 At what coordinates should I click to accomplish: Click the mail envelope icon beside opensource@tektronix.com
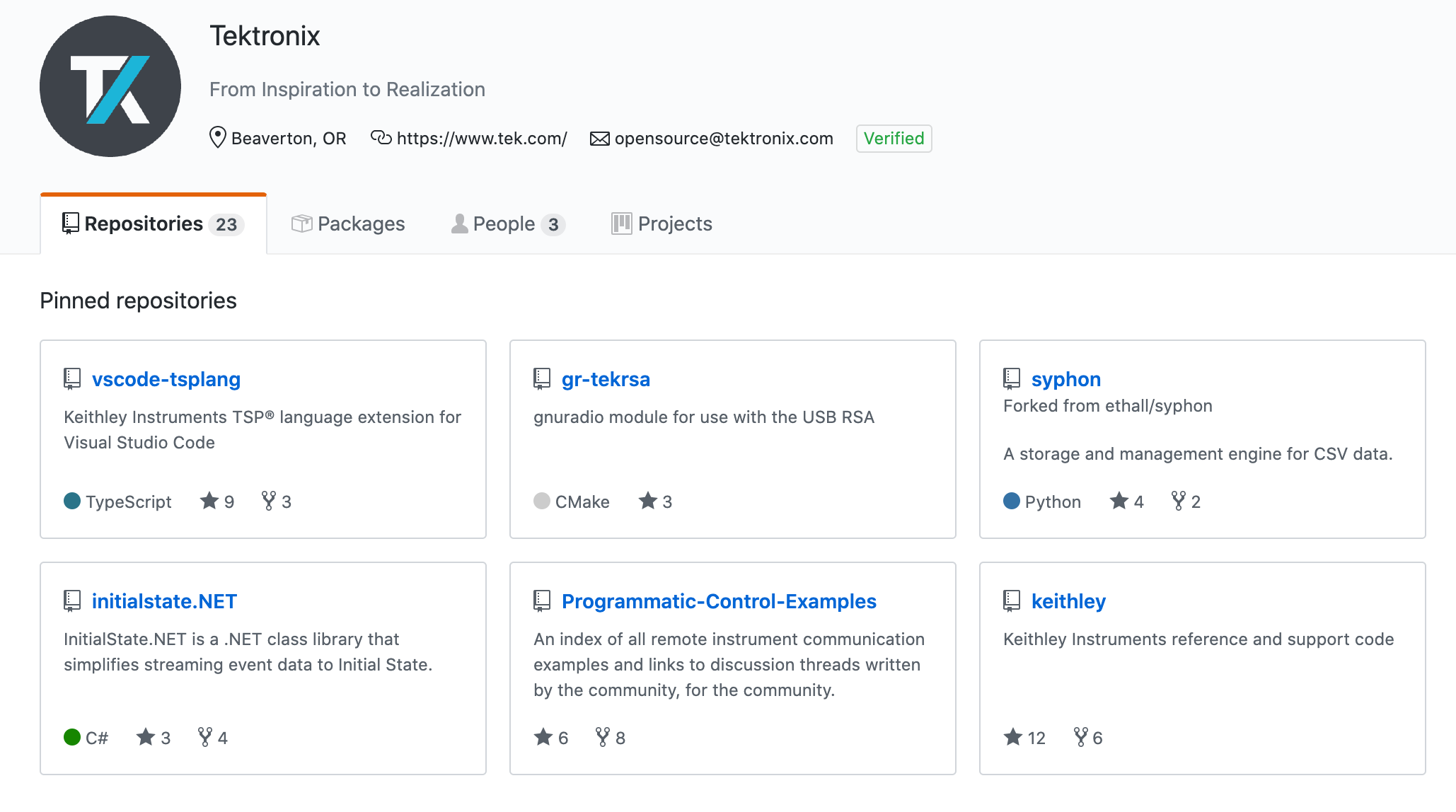(x=599, y=138)
